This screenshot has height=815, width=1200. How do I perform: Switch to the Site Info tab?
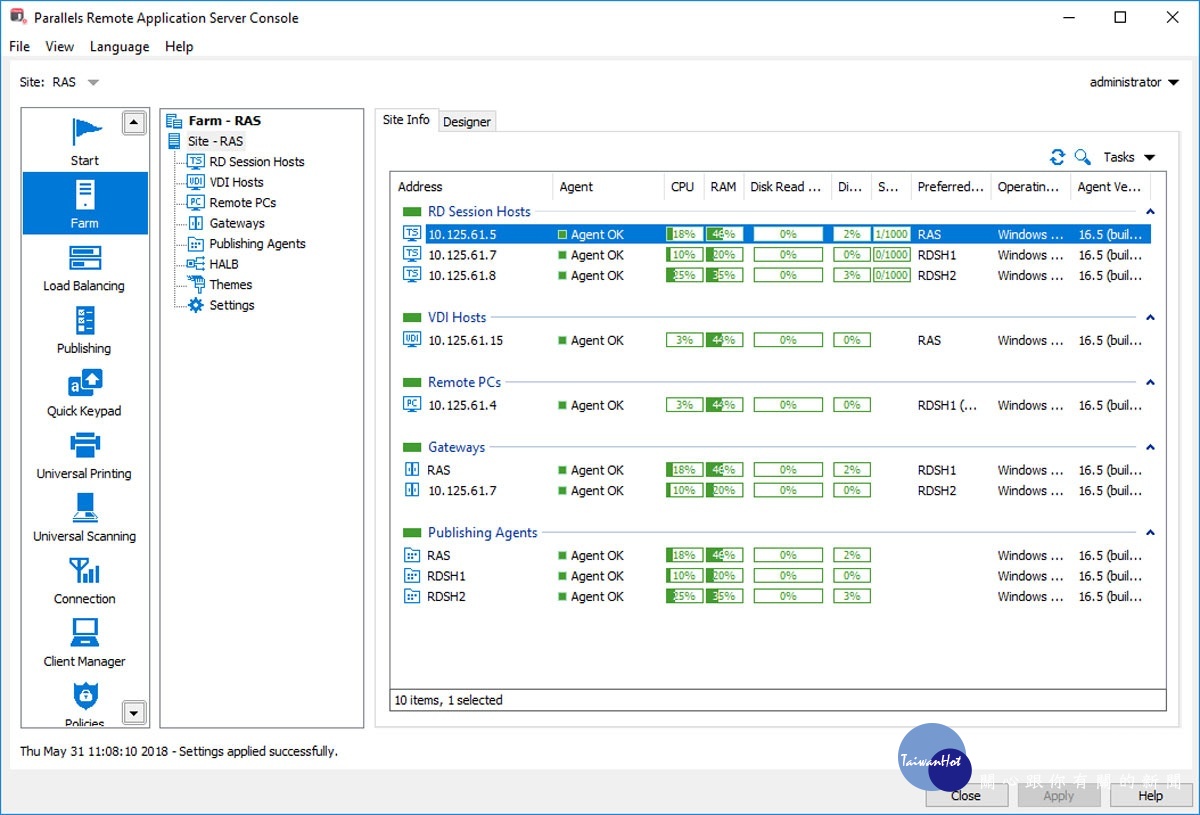point(406,120)
